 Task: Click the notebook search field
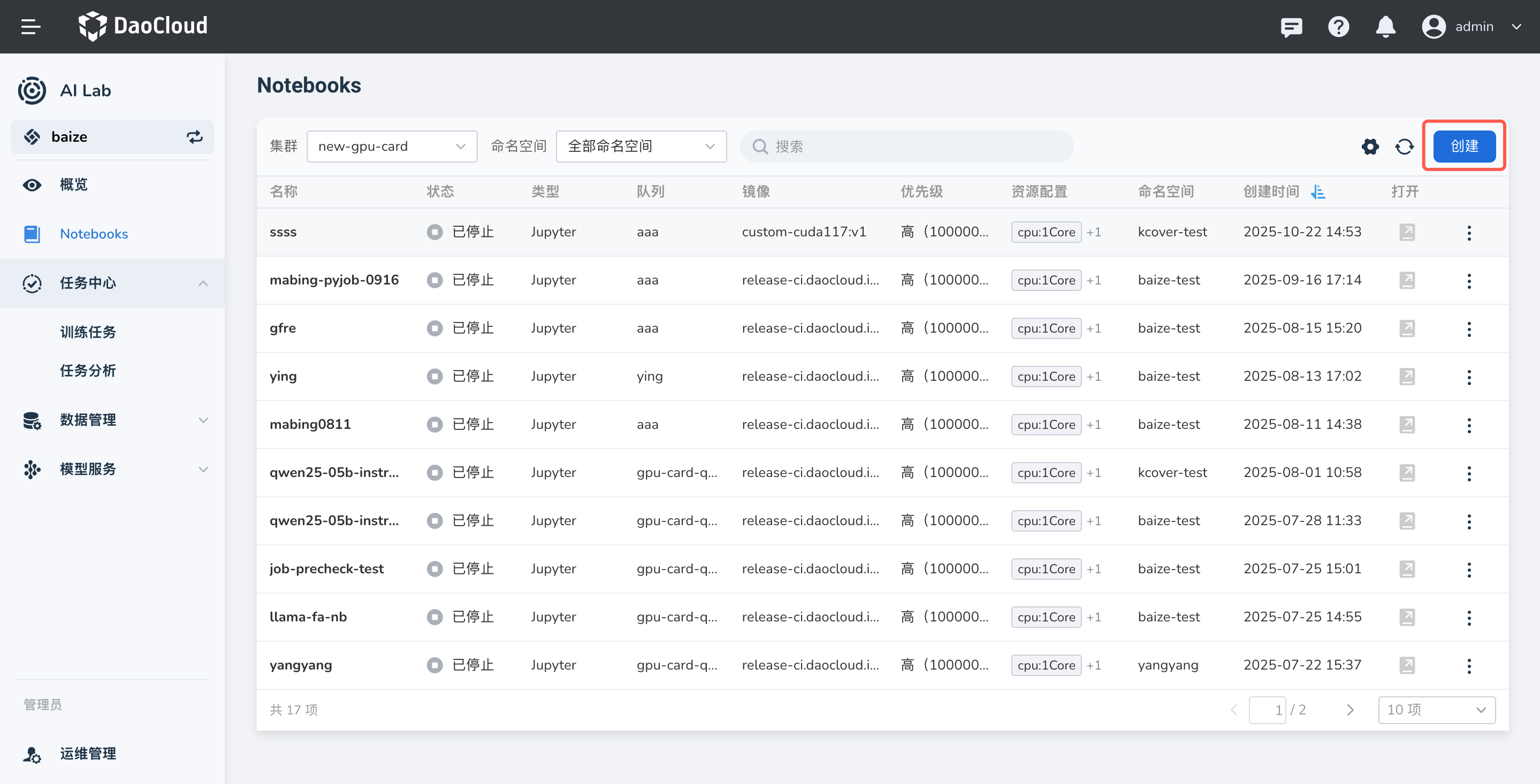906,147
